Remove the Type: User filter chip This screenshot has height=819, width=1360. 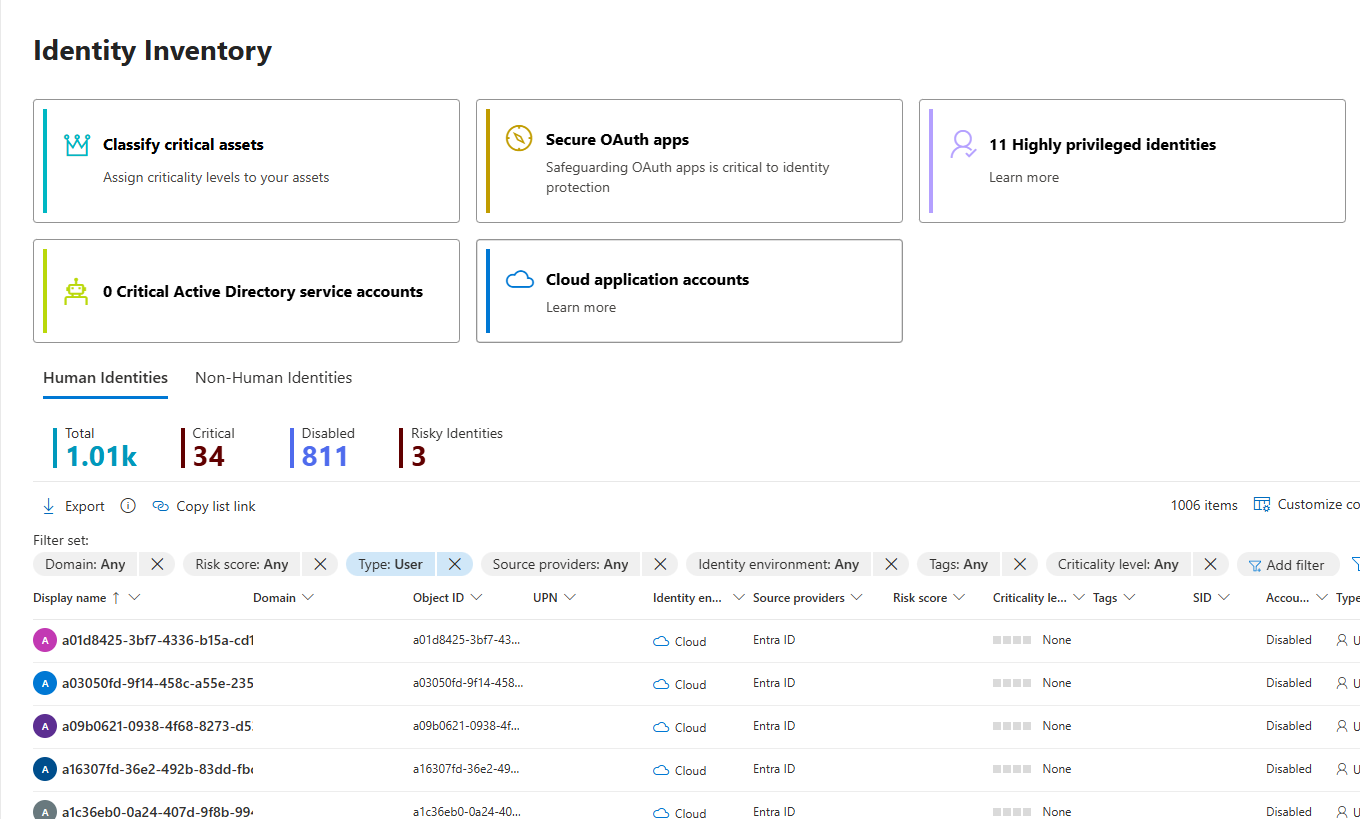coord(455,564)
